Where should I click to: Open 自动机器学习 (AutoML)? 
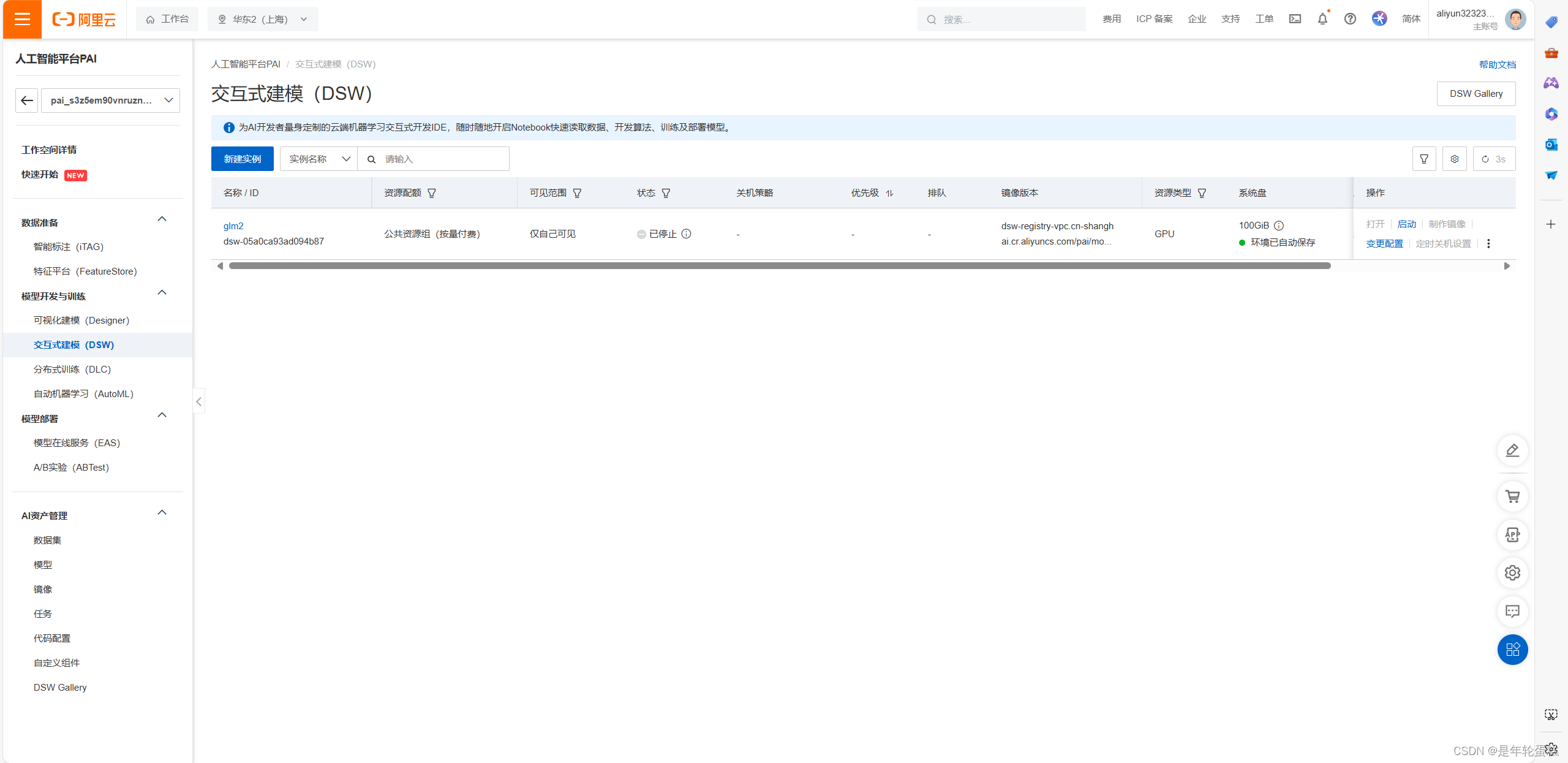point(83,393)
